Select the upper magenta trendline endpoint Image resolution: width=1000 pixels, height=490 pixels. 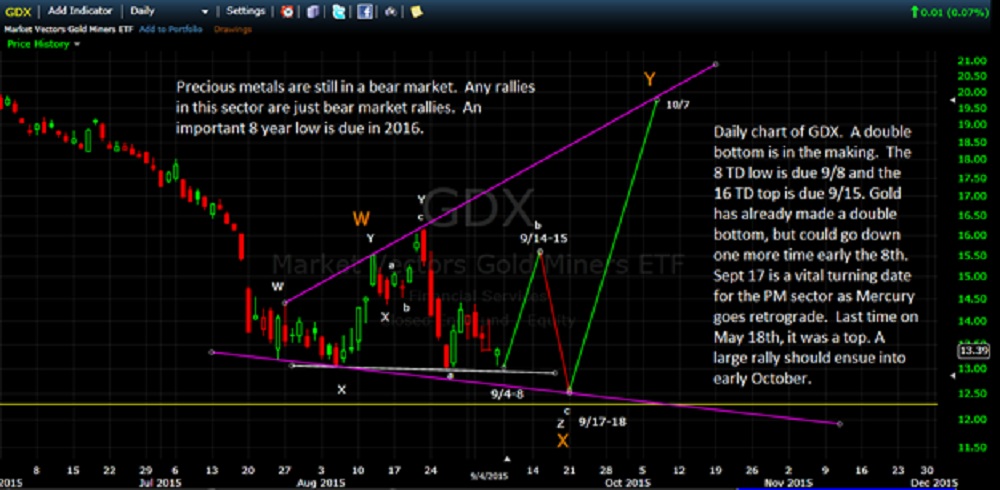716,65
